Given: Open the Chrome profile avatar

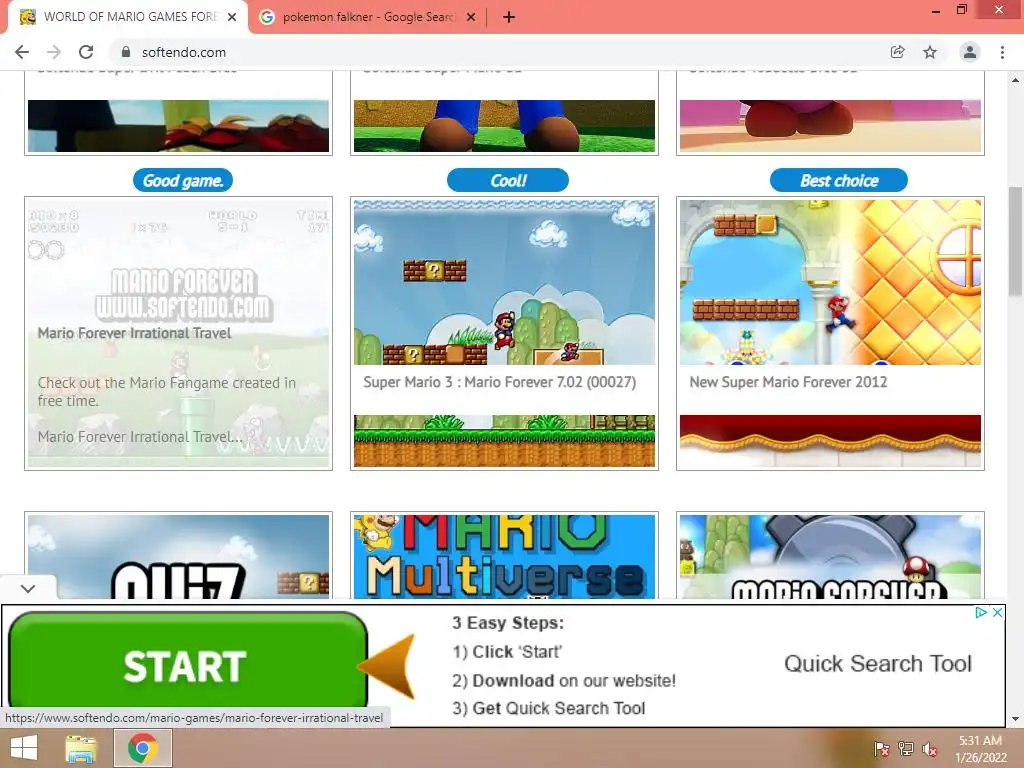Looking at the screenshot, I should [969, 52].
